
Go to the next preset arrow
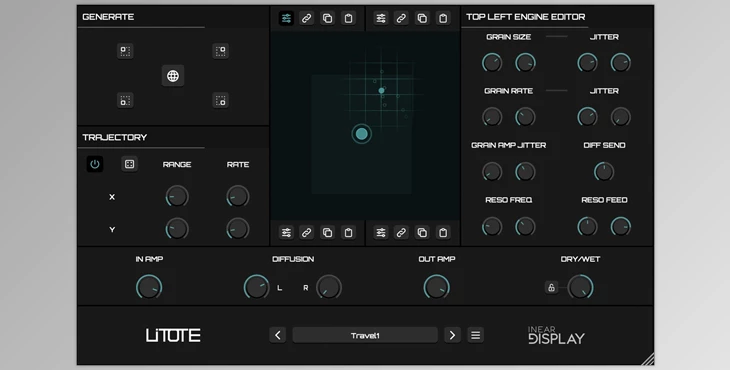point(452,335)
